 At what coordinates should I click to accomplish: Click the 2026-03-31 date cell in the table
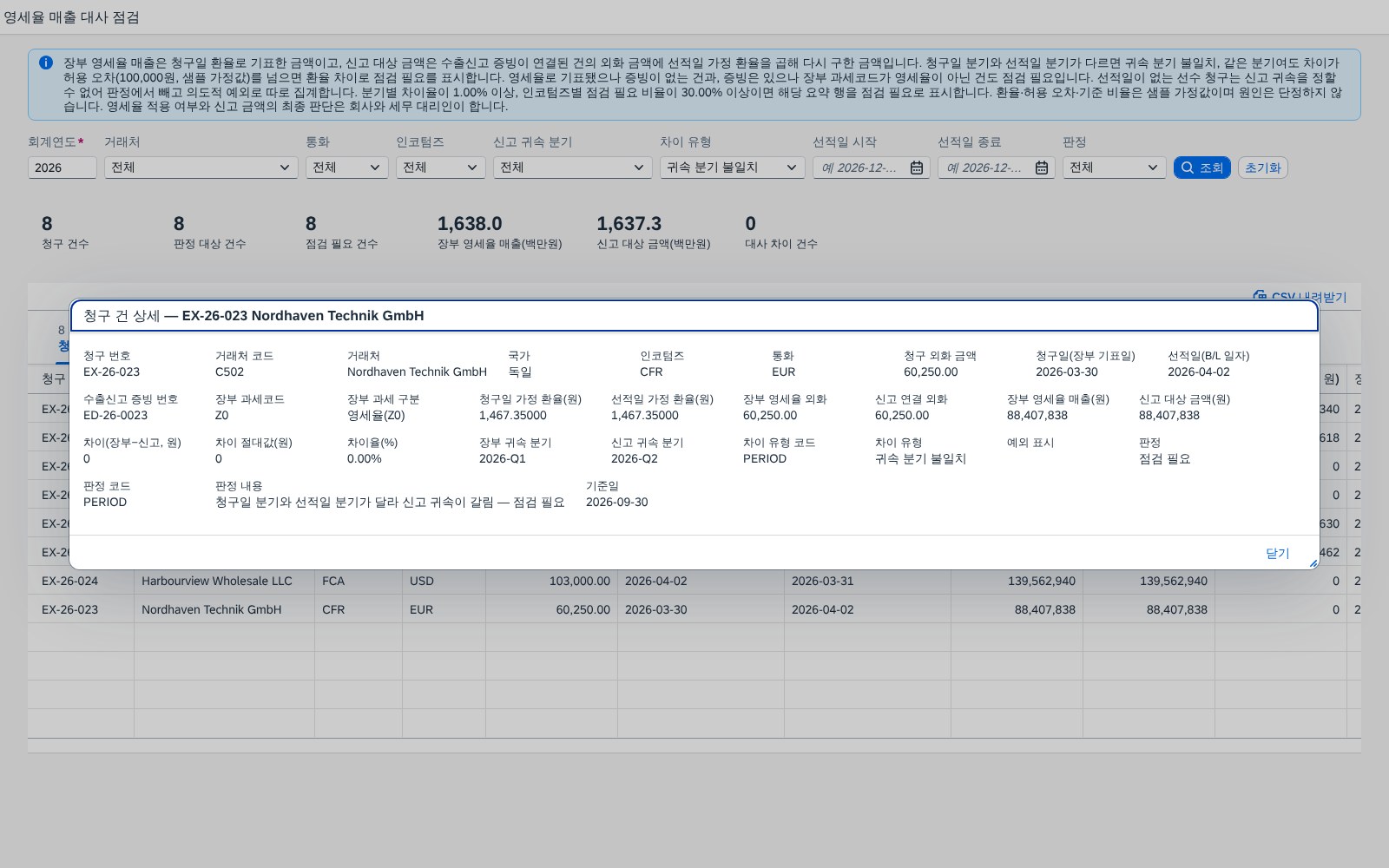click(x=868, y=581)
